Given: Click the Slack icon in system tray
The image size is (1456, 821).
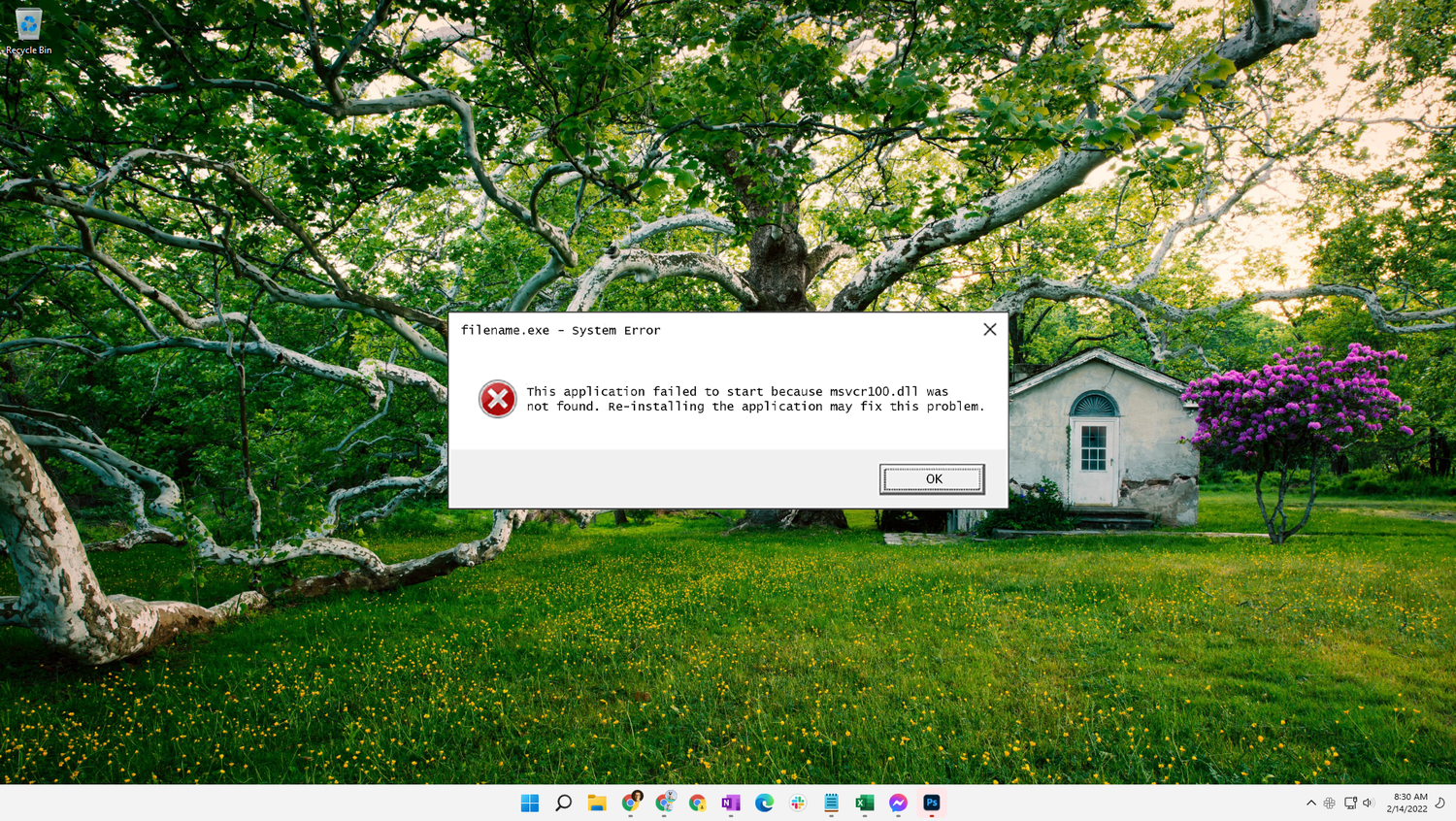Looking at the screenshot, I should pos(1330,803).
